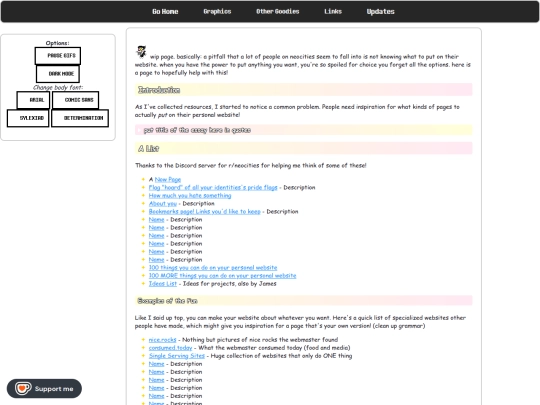
Task: Open the Links nav item
Action: pyautogui.click(x=333, y=11)
